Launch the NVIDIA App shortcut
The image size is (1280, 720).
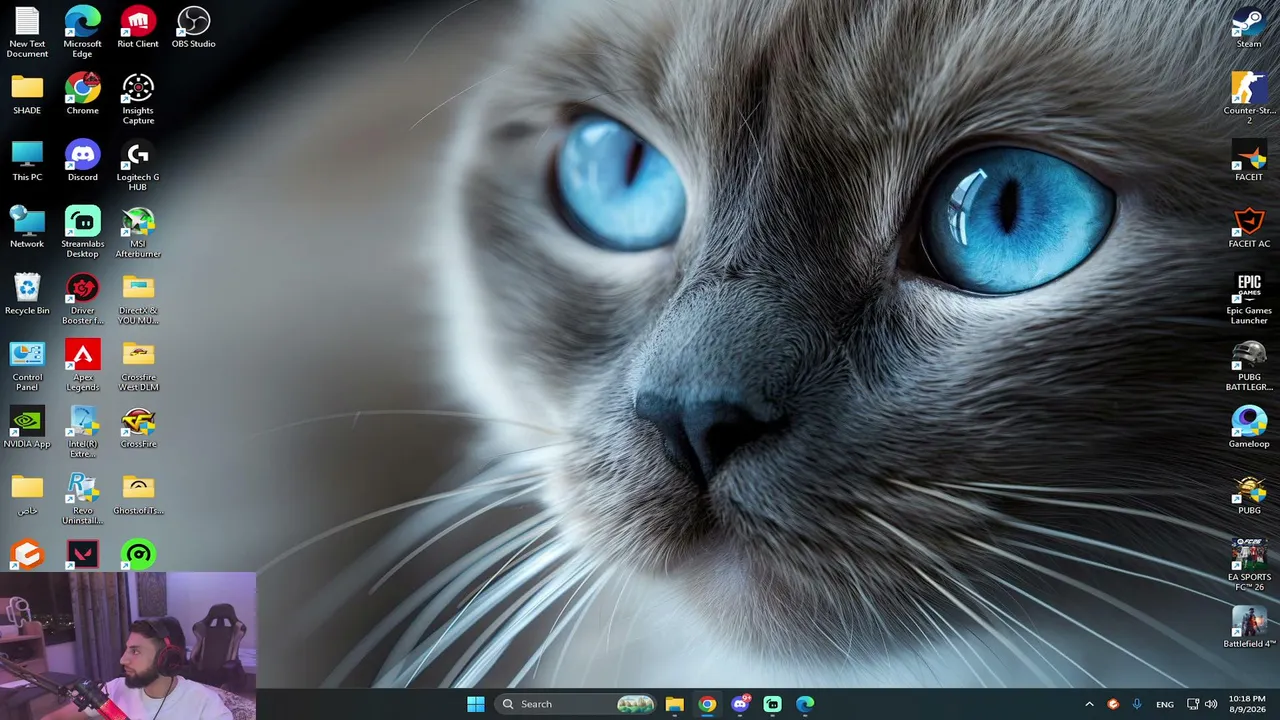click(27, 428)
